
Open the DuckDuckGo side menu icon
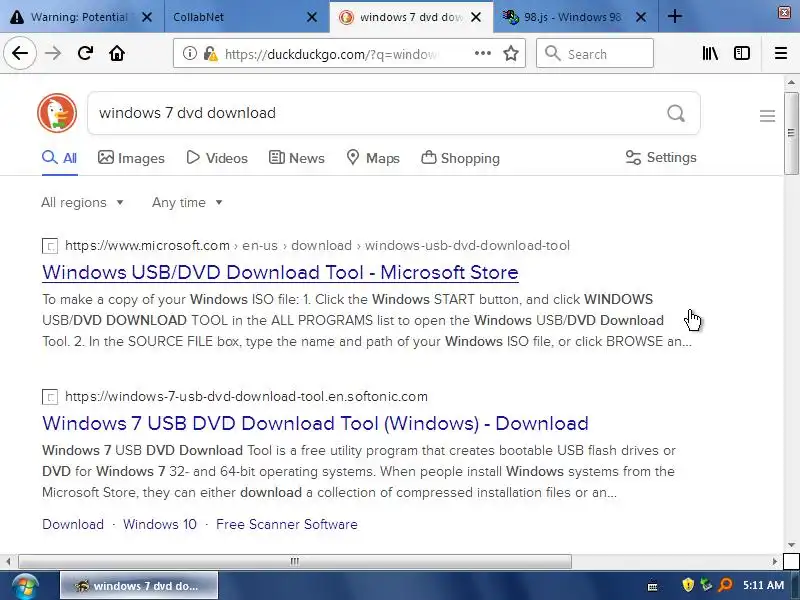[x=767, y=116]
